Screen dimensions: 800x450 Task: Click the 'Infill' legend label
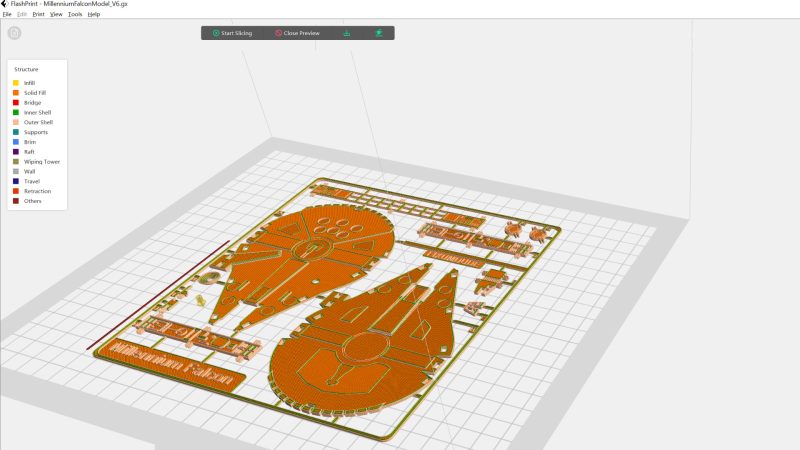(29, 83)
